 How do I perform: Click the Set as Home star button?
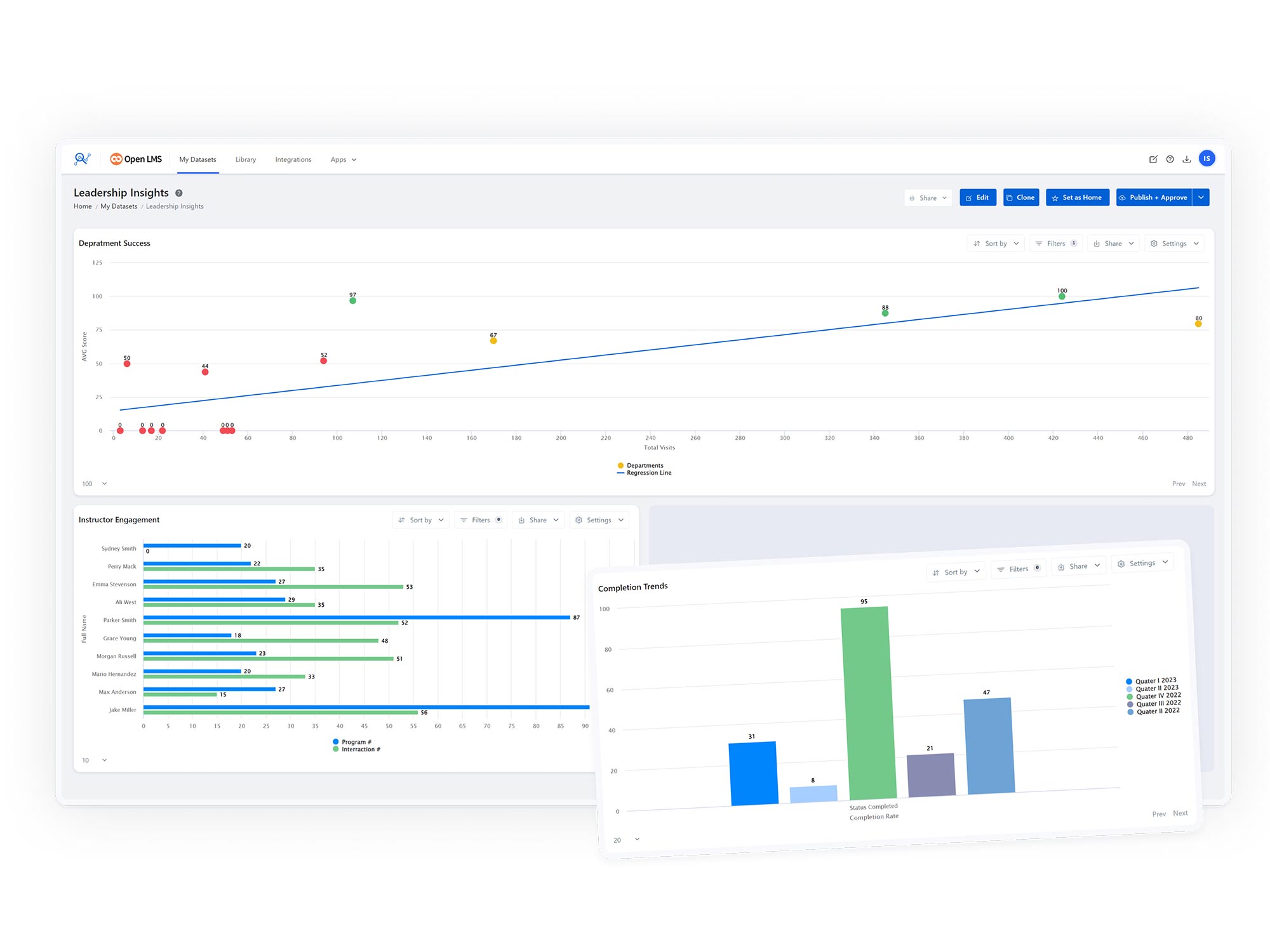pyautogui.click(x=1077, y=197)
